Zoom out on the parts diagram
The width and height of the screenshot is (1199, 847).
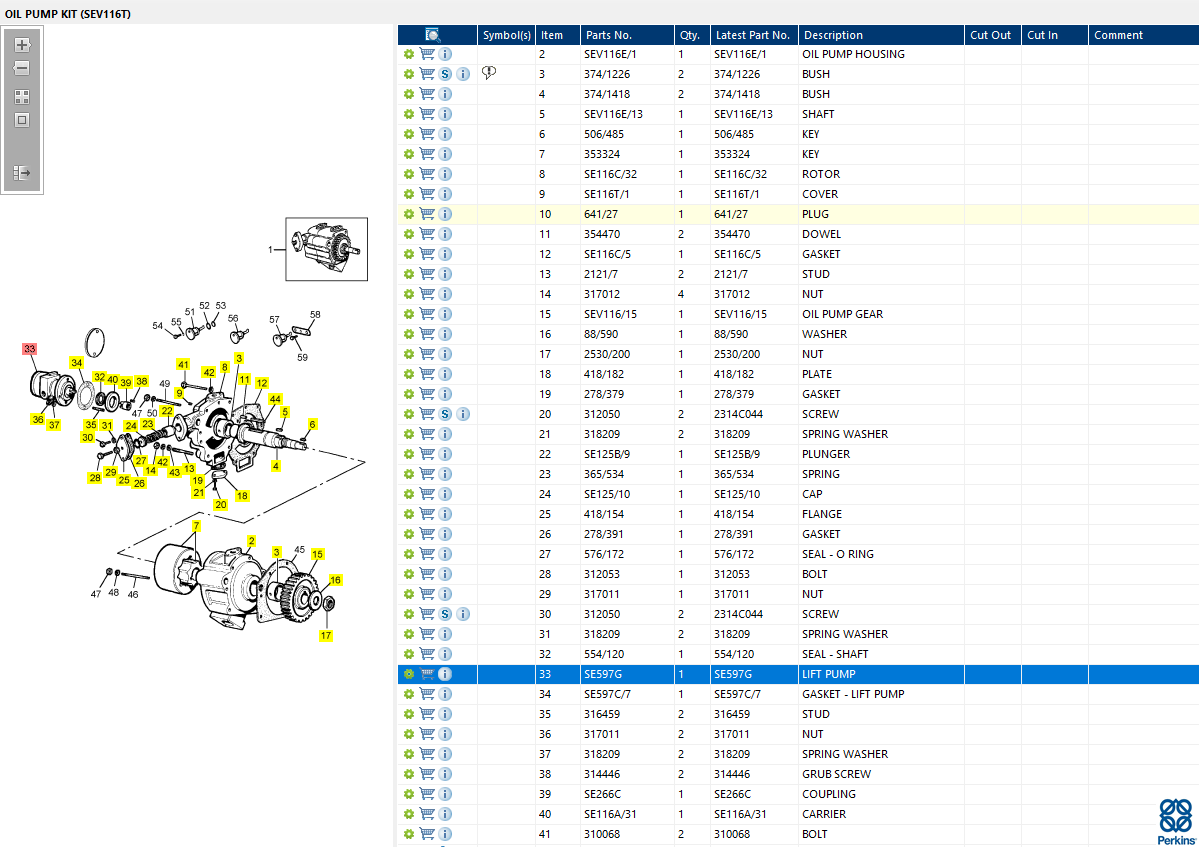point(22,68)
